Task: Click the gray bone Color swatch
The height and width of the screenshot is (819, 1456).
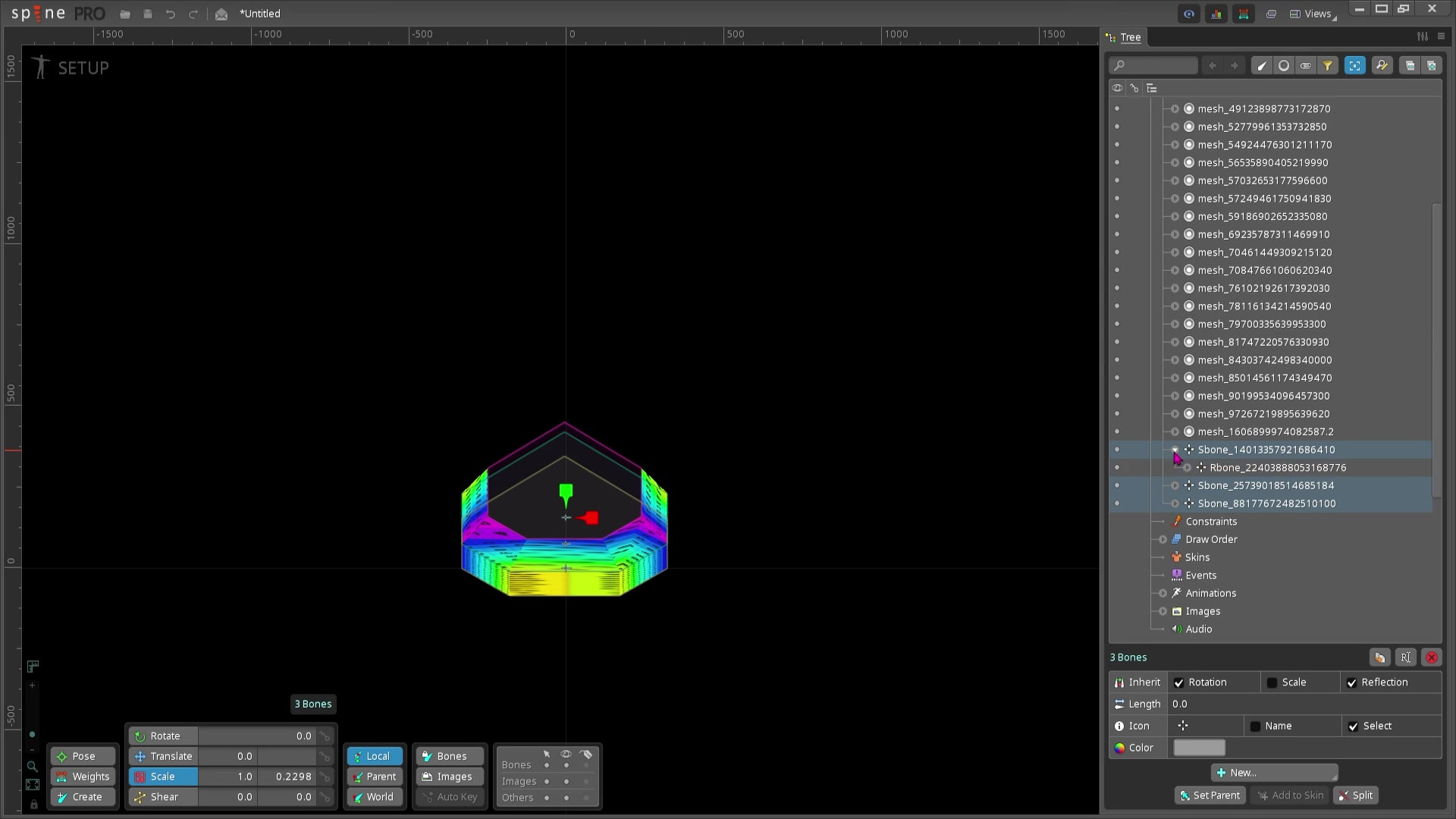Action: pos(1199,748)
